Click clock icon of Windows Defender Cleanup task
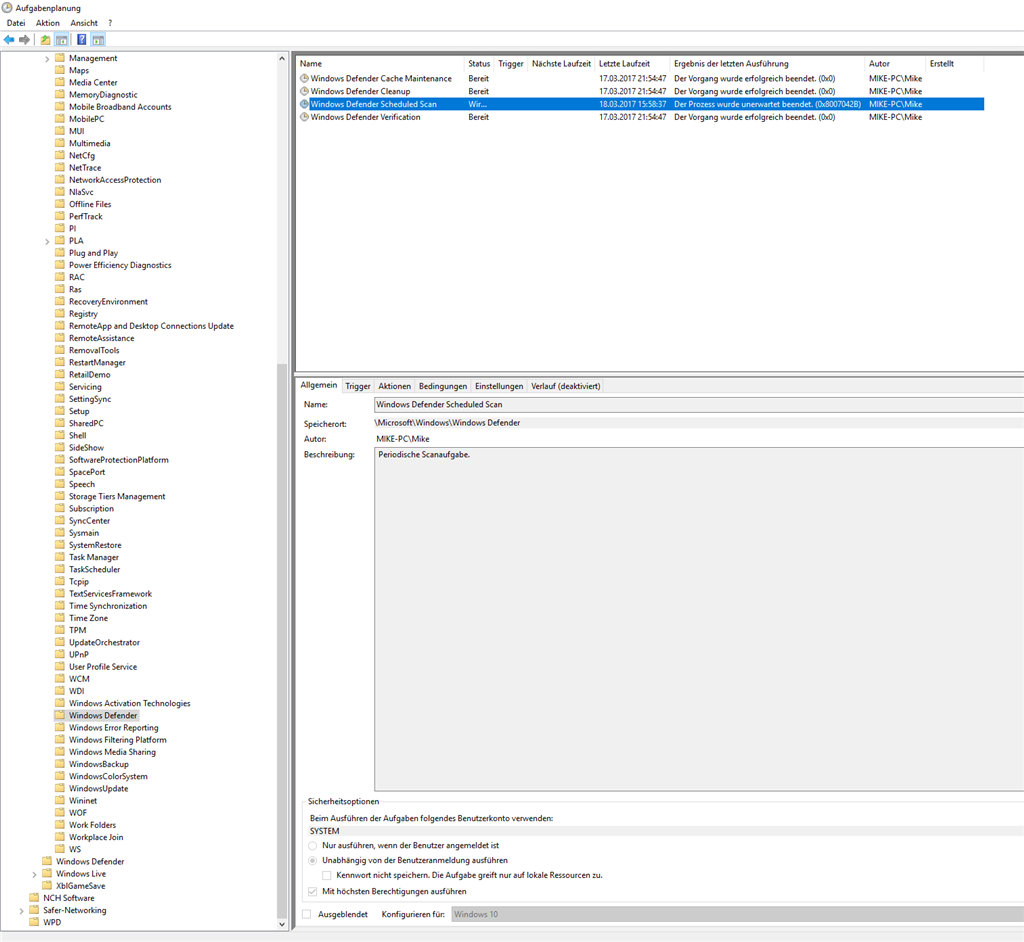This screenshot has width=1024, height=942. point(304,91)
